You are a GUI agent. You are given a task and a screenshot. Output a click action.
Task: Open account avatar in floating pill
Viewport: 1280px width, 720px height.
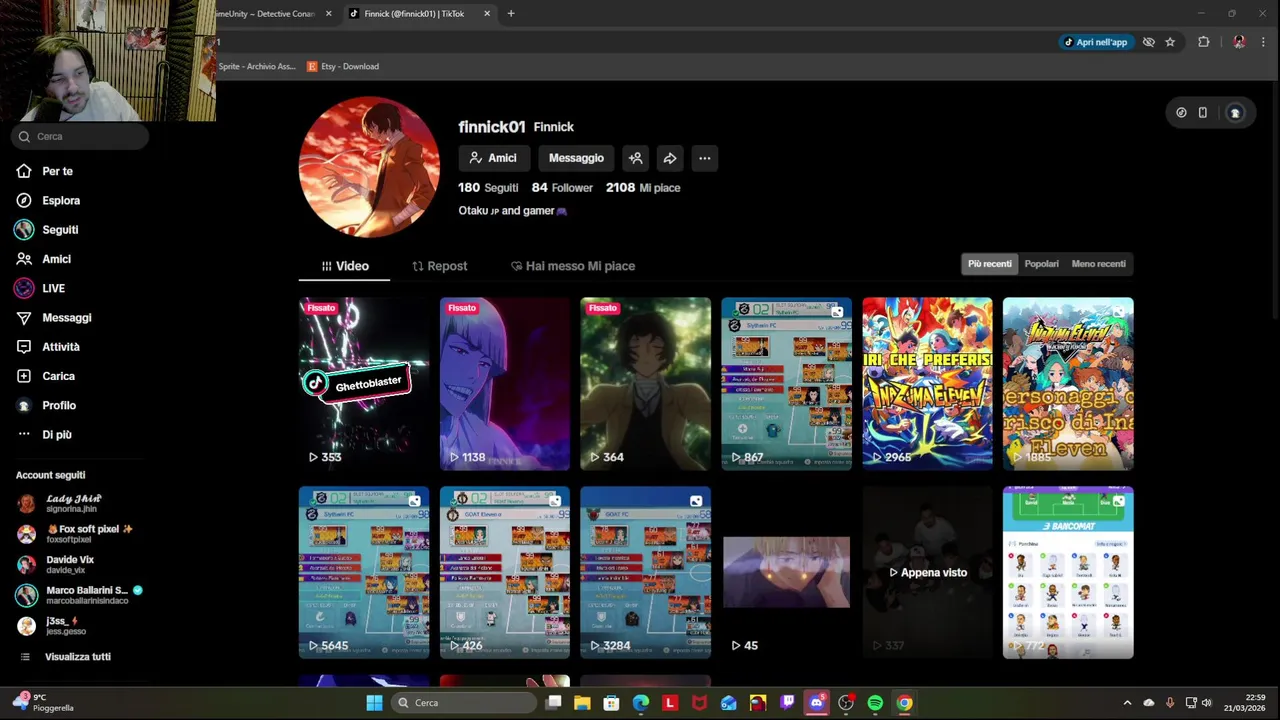coord(1235,113)
